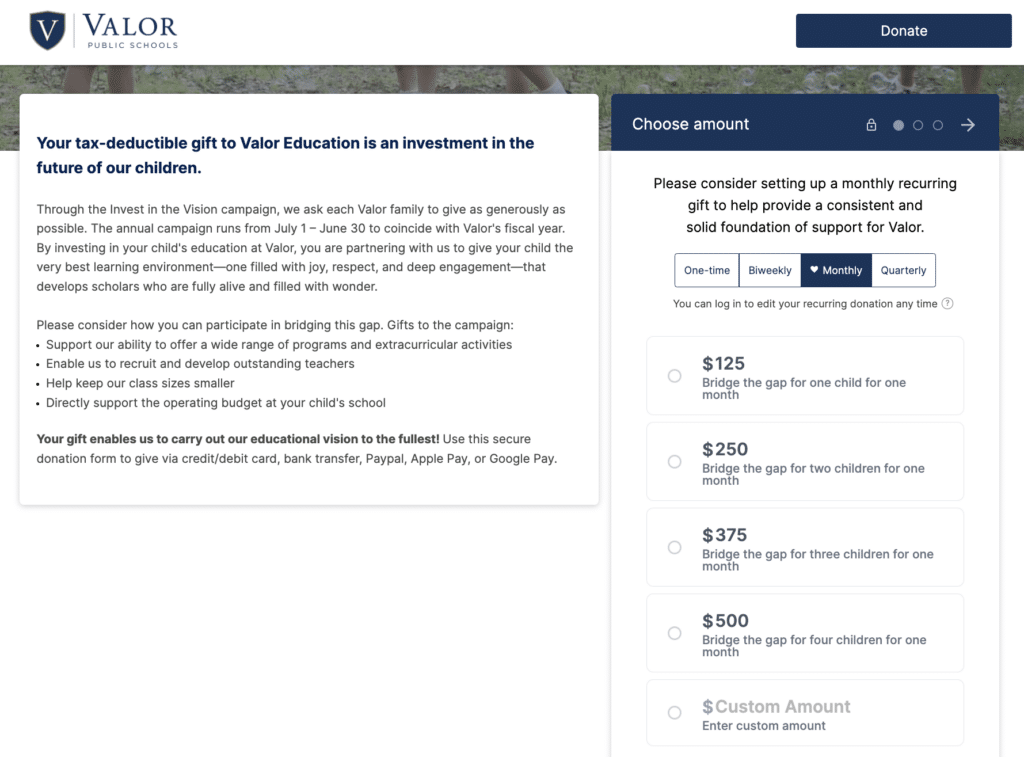The width and height of the screenshot is (1024, 757).
Task: Click the heart icon on the Monthly option
Action: tap(814, 270)
